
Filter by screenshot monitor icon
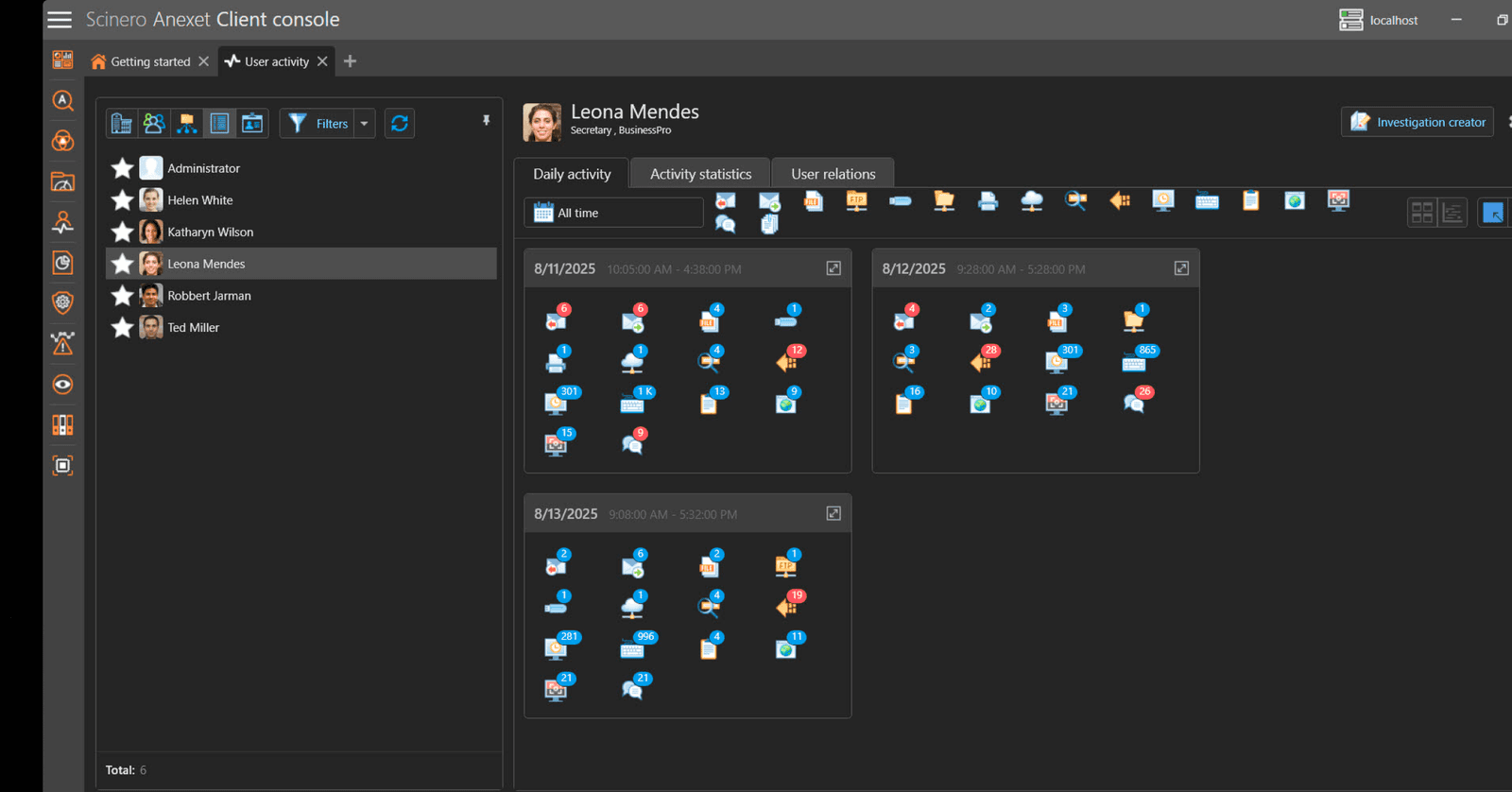click(1338, 200)
